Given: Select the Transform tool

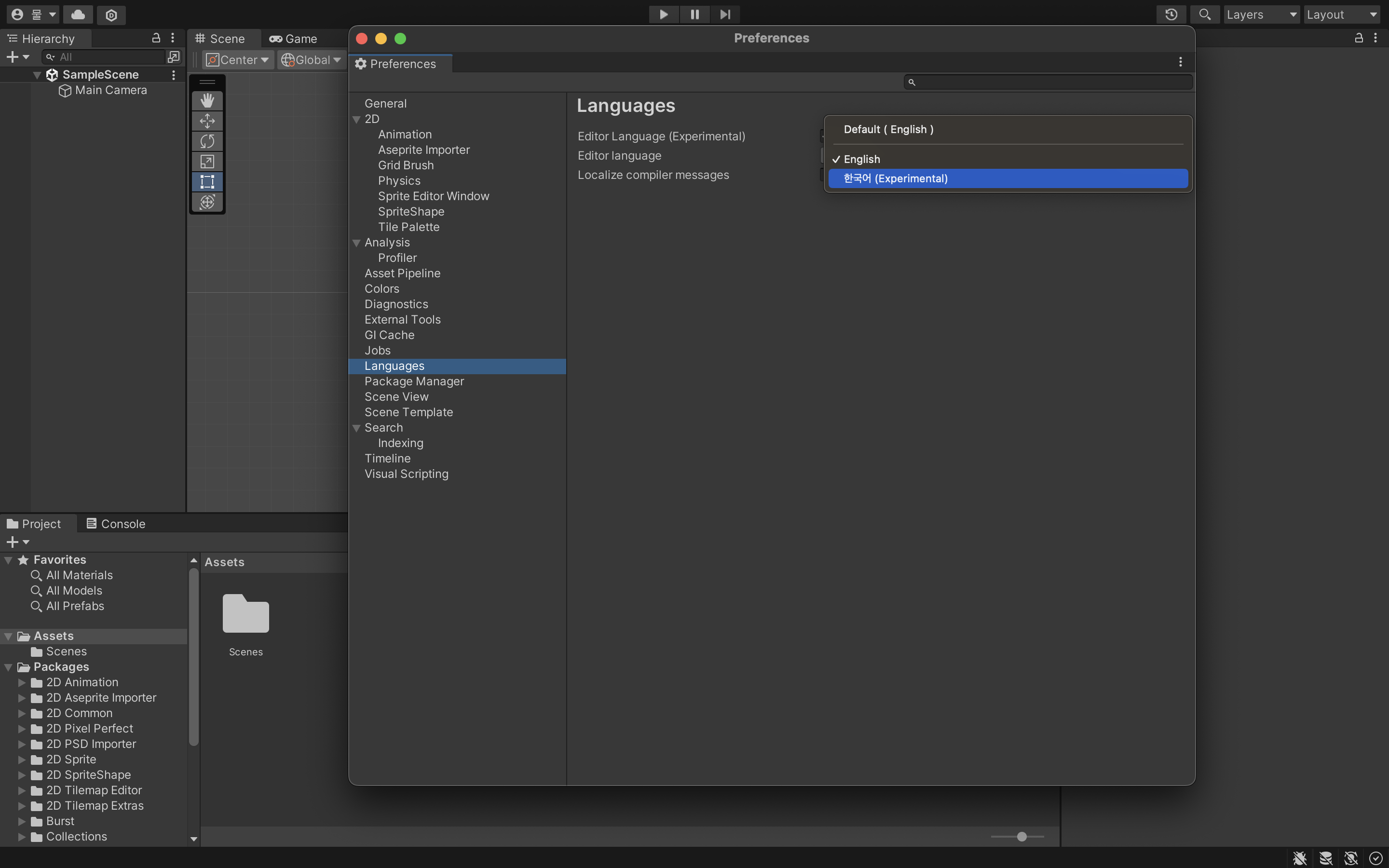Looking at the screenshot, I should [x=207, y=202].
